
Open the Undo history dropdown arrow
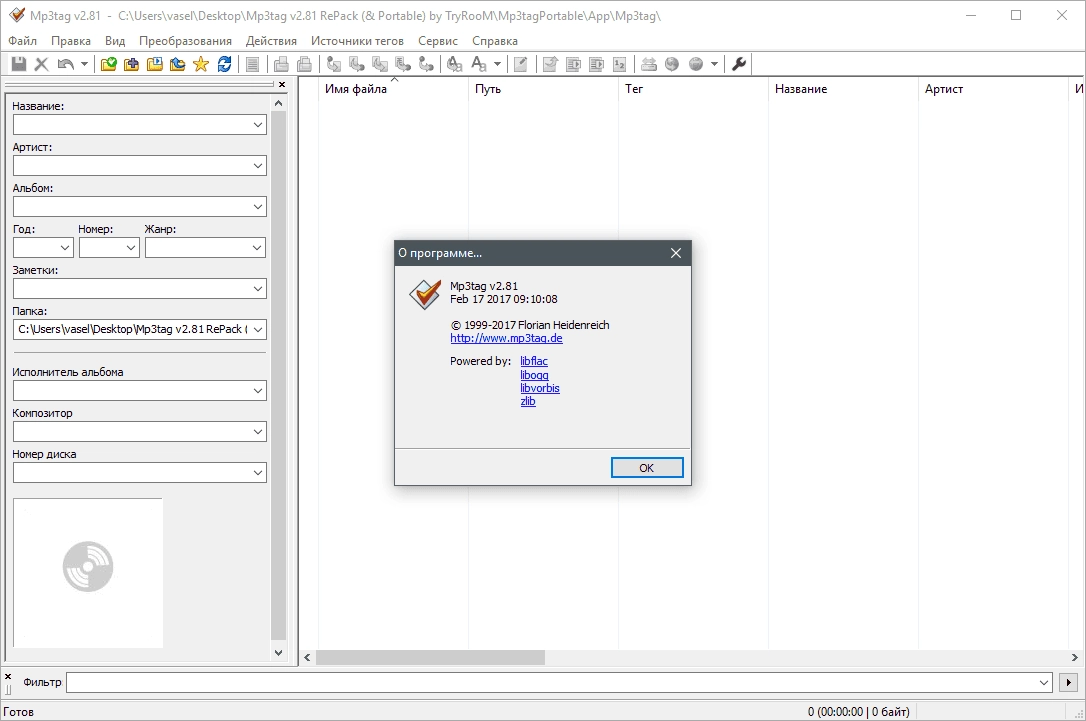[x=84, y=64]
